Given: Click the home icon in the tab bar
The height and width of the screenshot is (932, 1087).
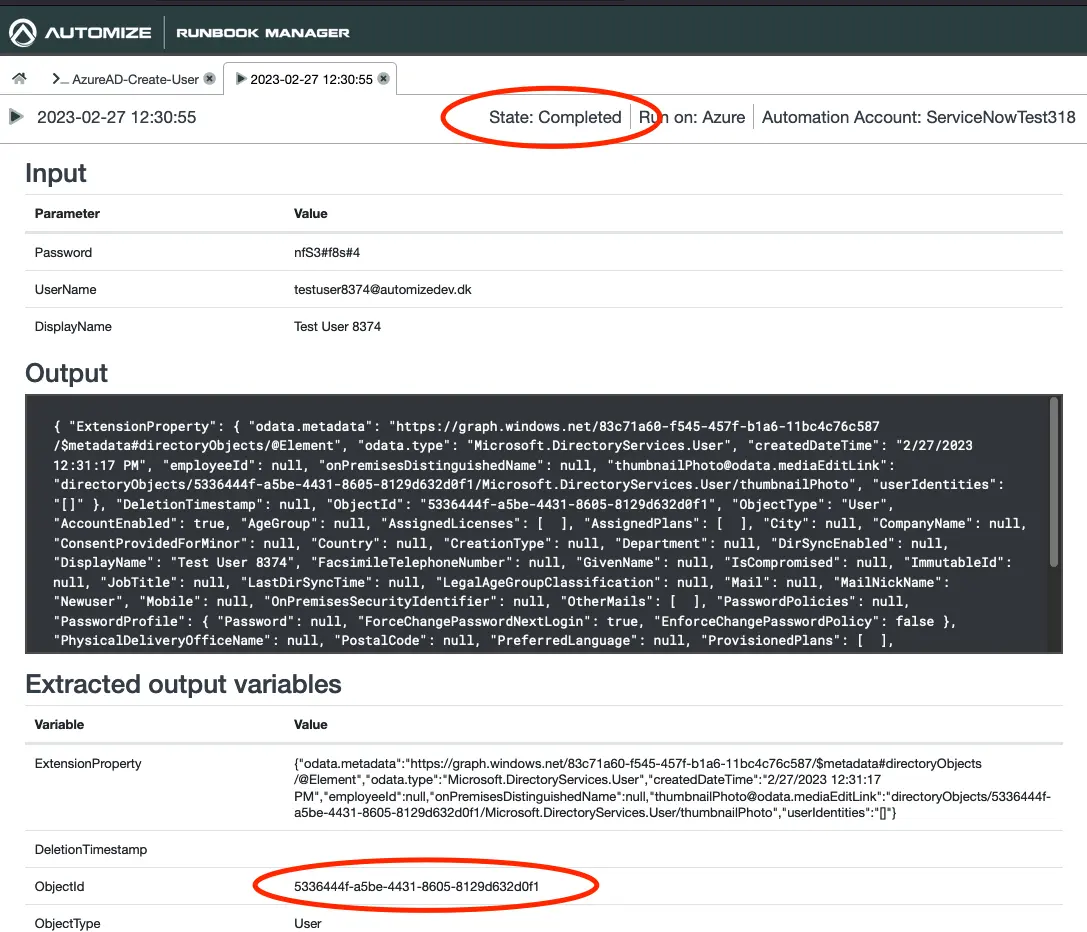Looking at the screenshot, I should [x=18, y=77].
